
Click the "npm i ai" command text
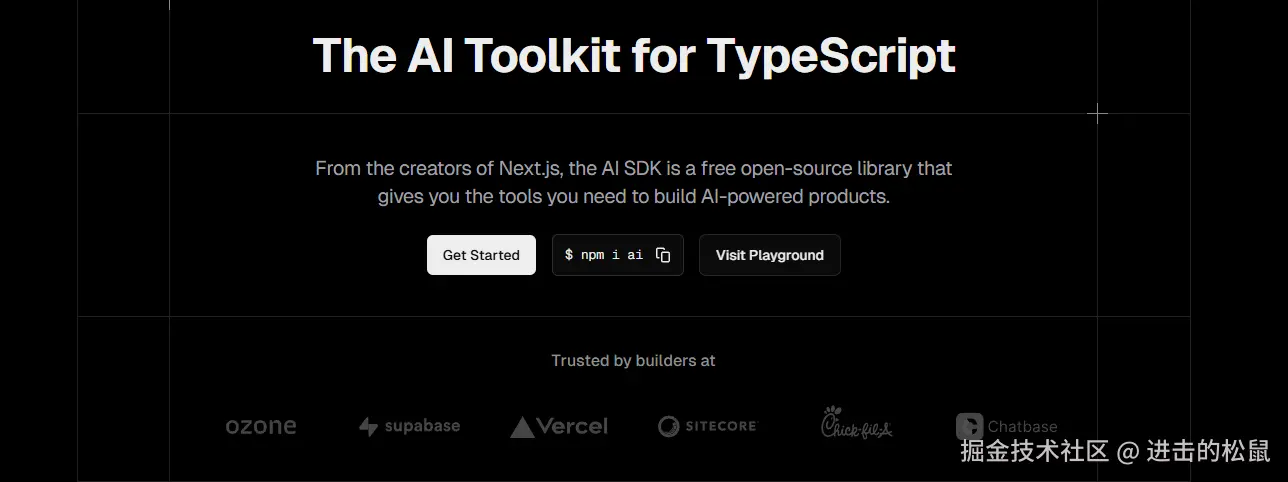pos(611,255)
